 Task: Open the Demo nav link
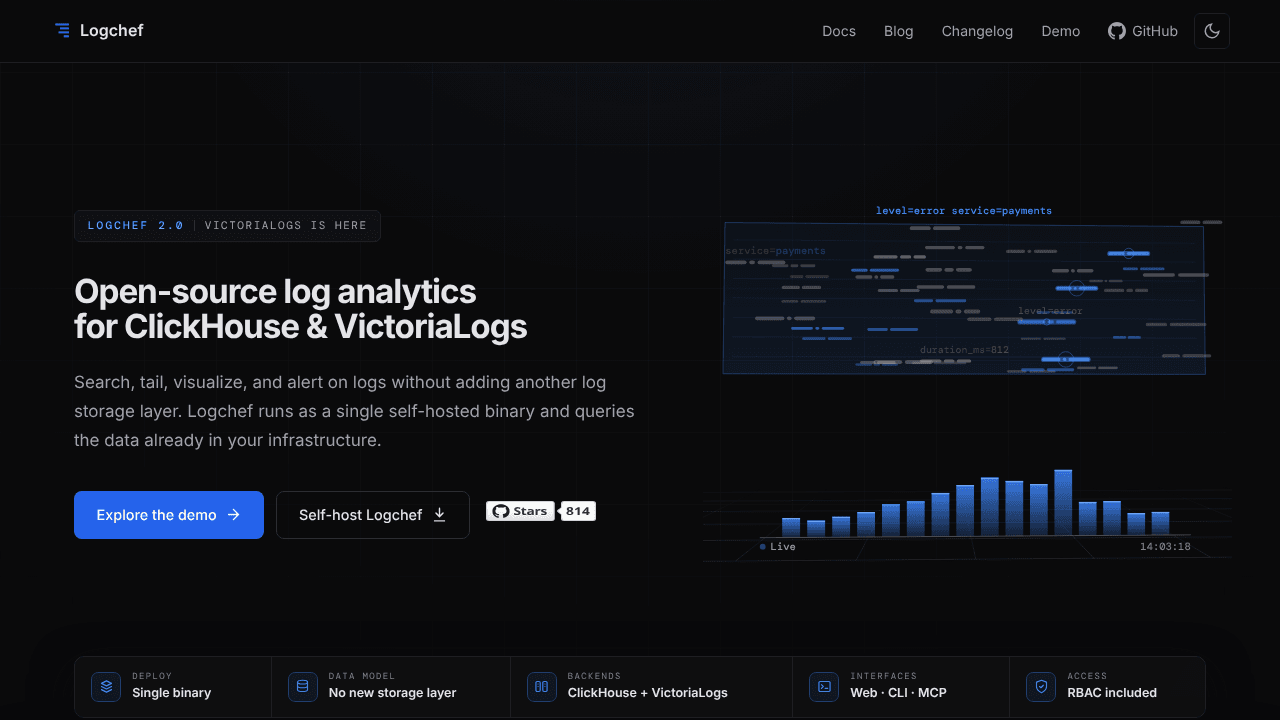pyautogui.click(x=1061, y=31)
